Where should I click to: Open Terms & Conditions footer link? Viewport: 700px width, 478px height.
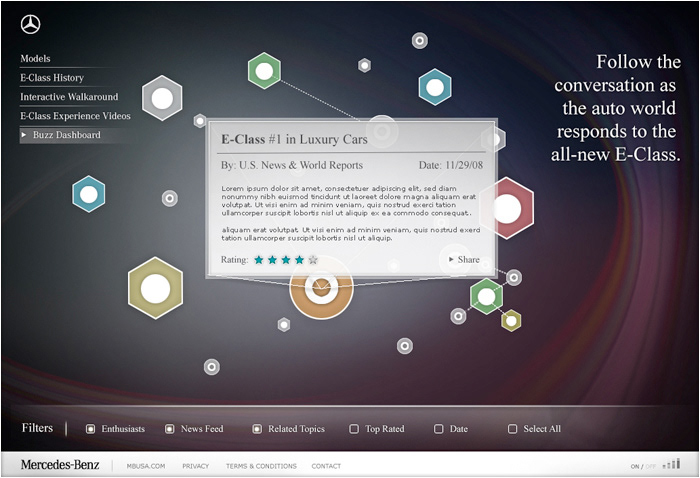[261, 466]
